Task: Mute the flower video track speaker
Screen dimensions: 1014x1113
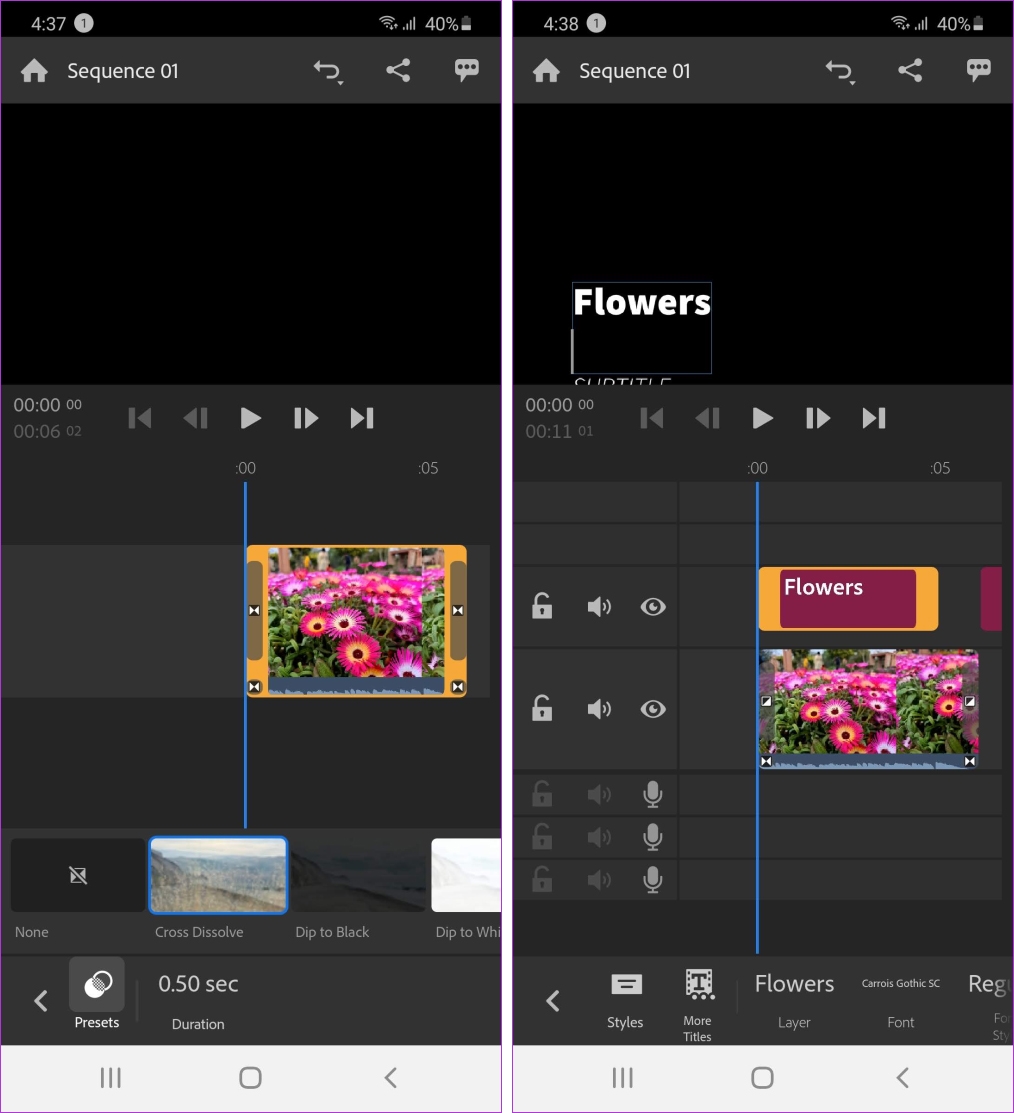Action: point(599,709)
